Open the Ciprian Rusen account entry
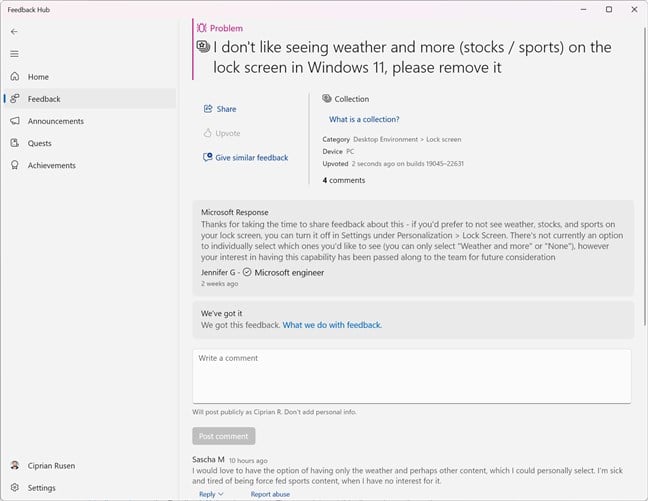The image size is (648, 501). [x=90, y=465]
